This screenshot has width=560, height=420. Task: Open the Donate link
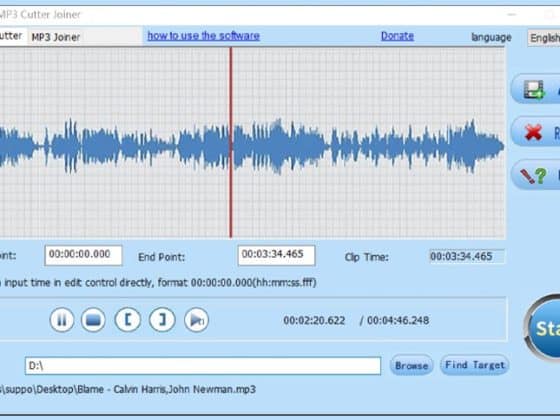[x=398, y=36]
